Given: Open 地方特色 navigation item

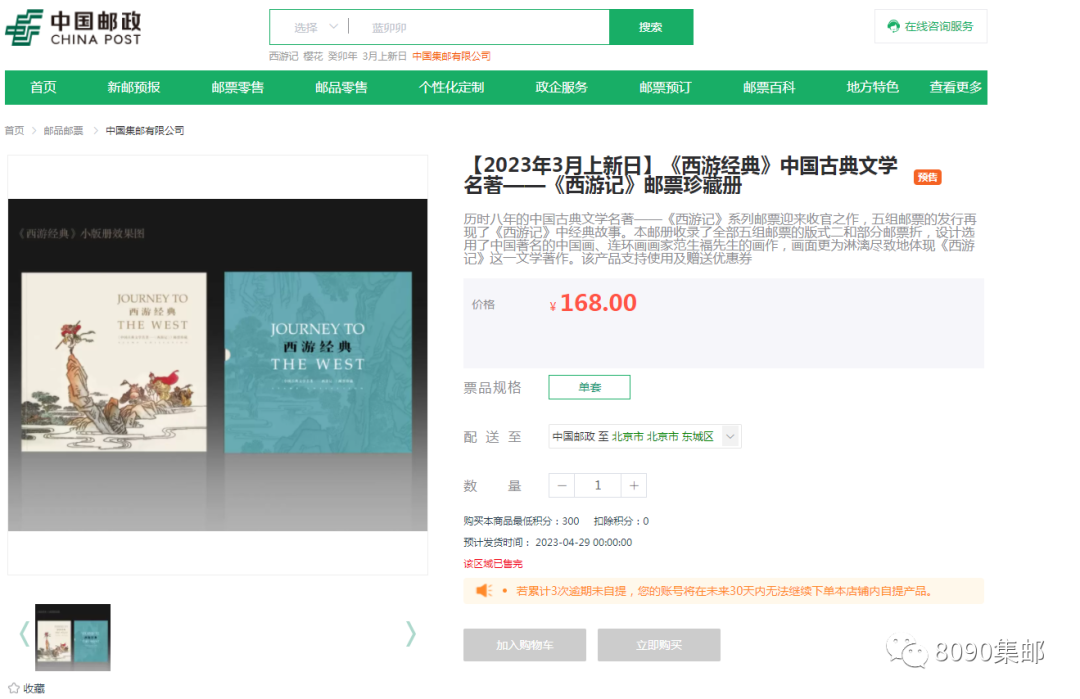Looking at the screenshot, I should (x=873, y=87).
